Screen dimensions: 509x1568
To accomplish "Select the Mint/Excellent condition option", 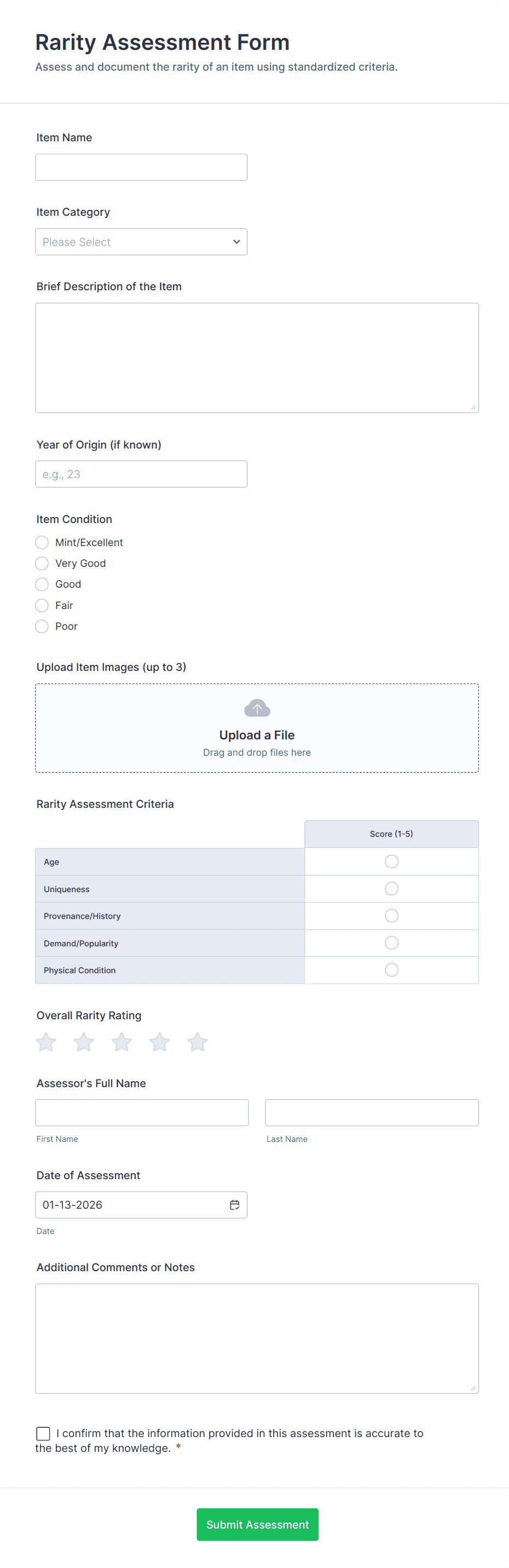I will 42,542.
